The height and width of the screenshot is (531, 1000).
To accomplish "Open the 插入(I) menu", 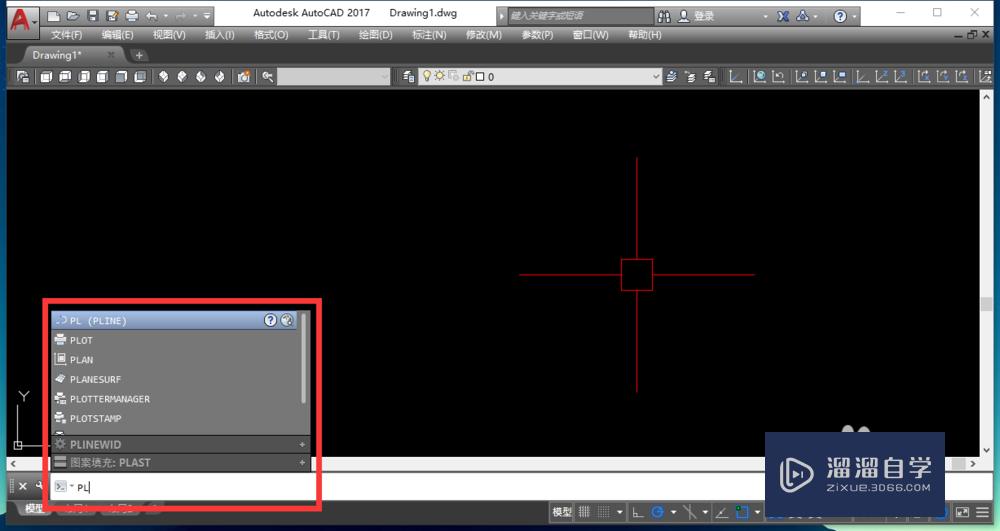I will (219, 34).
